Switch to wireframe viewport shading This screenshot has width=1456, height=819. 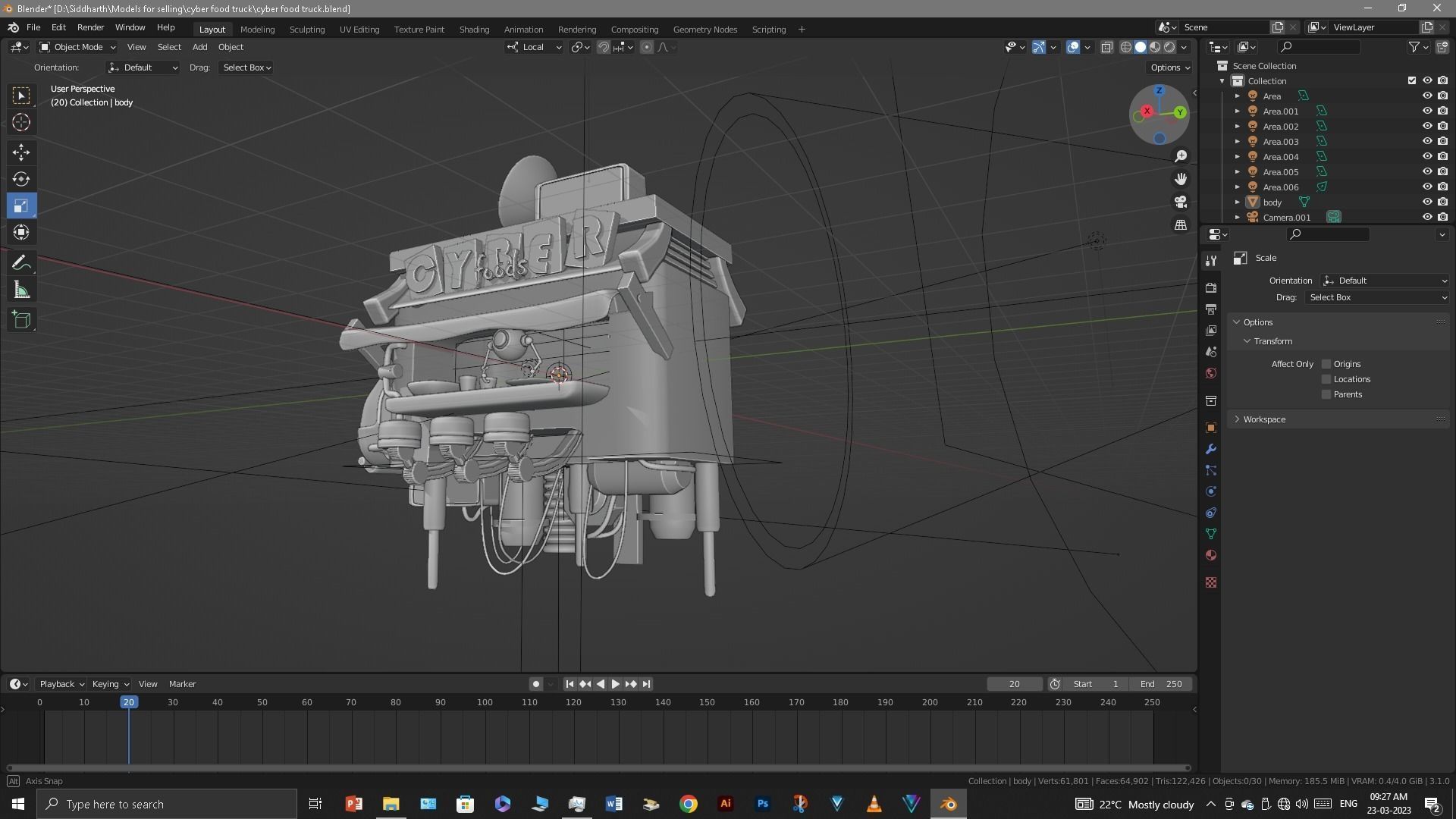click(x=1126, y=47)
